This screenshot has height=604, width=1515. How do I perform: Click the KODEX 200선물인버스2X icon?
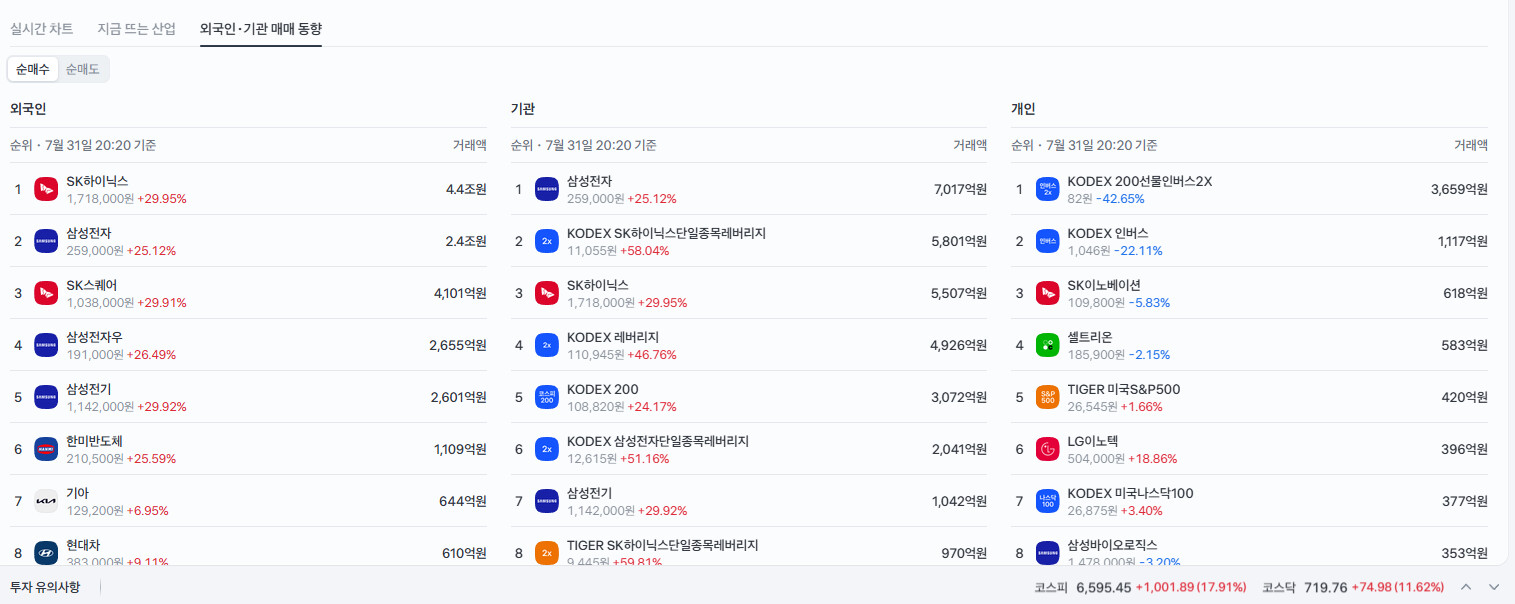pyautogui.click(x=1048, y=189)
